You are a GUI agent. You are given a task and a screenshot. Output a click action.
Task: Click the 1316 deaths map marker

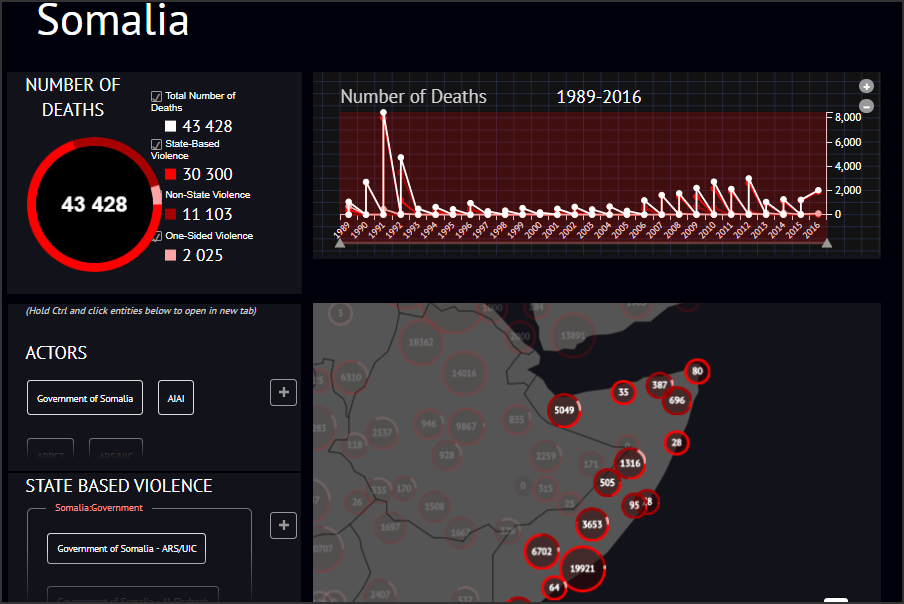(x=629, y=463)
